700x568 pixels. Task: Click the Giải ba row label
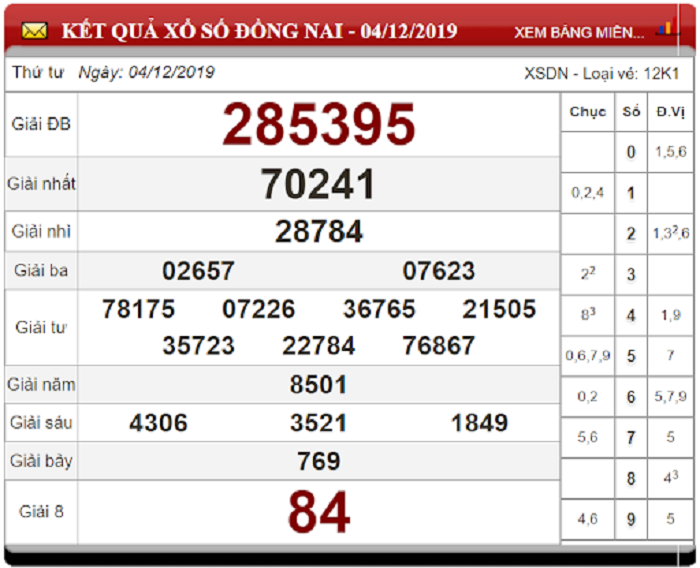click(41, 271)
